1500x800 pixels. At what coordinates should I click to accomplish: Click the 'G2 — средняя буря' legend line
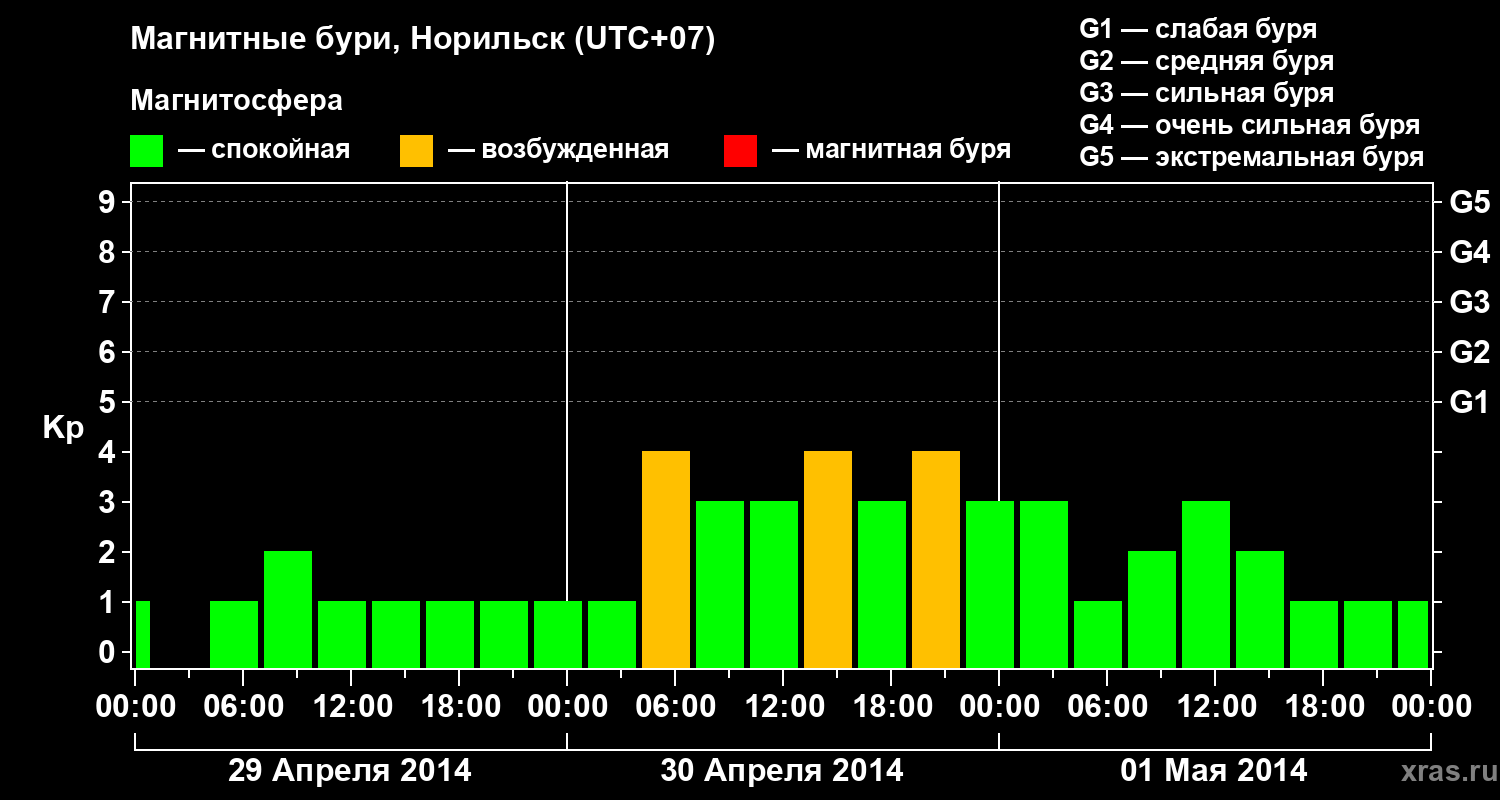click(1207, 61)
